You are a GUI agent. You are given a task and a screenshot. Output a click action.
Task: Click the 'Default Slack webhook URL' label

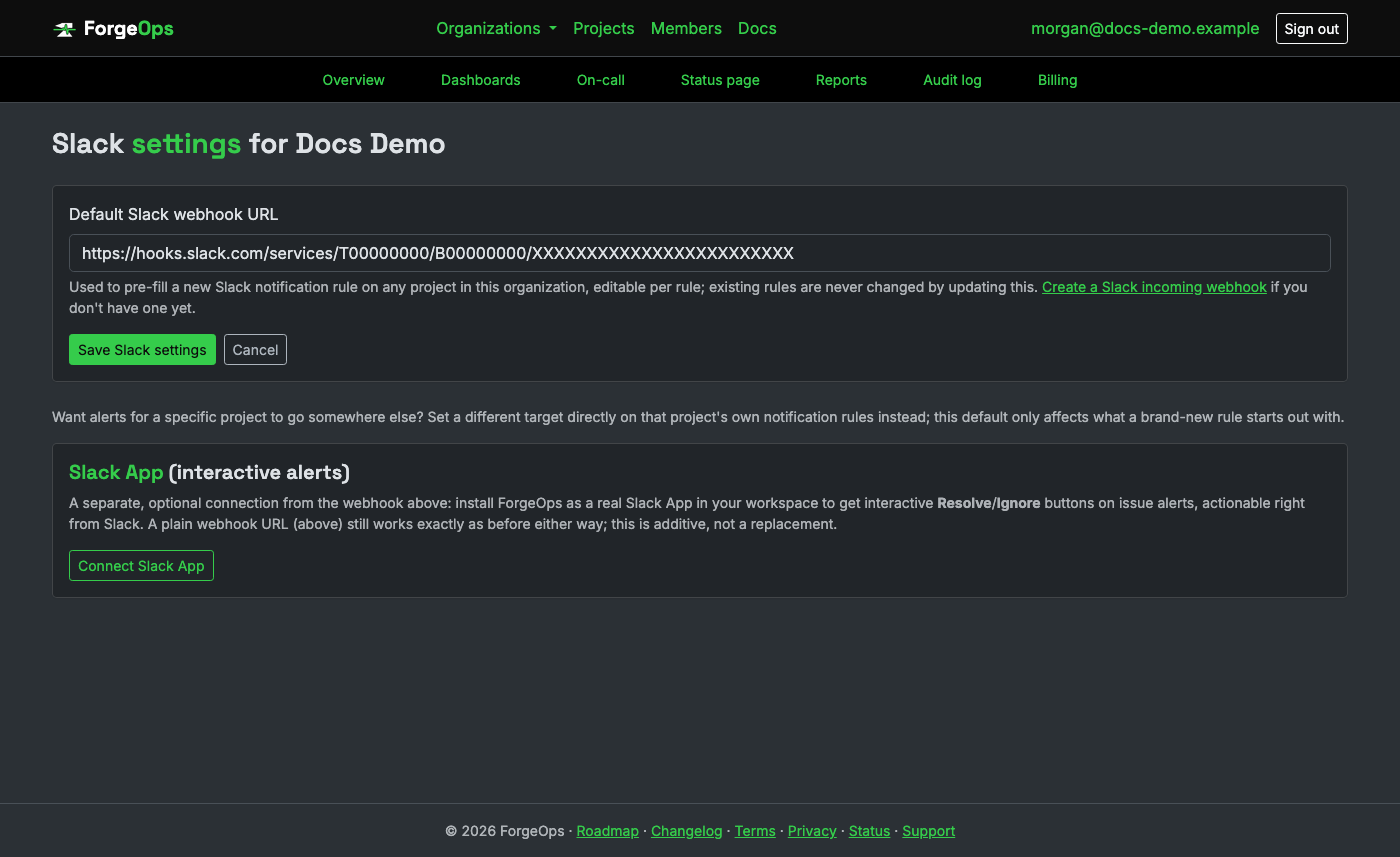click(x=173, y=214)
